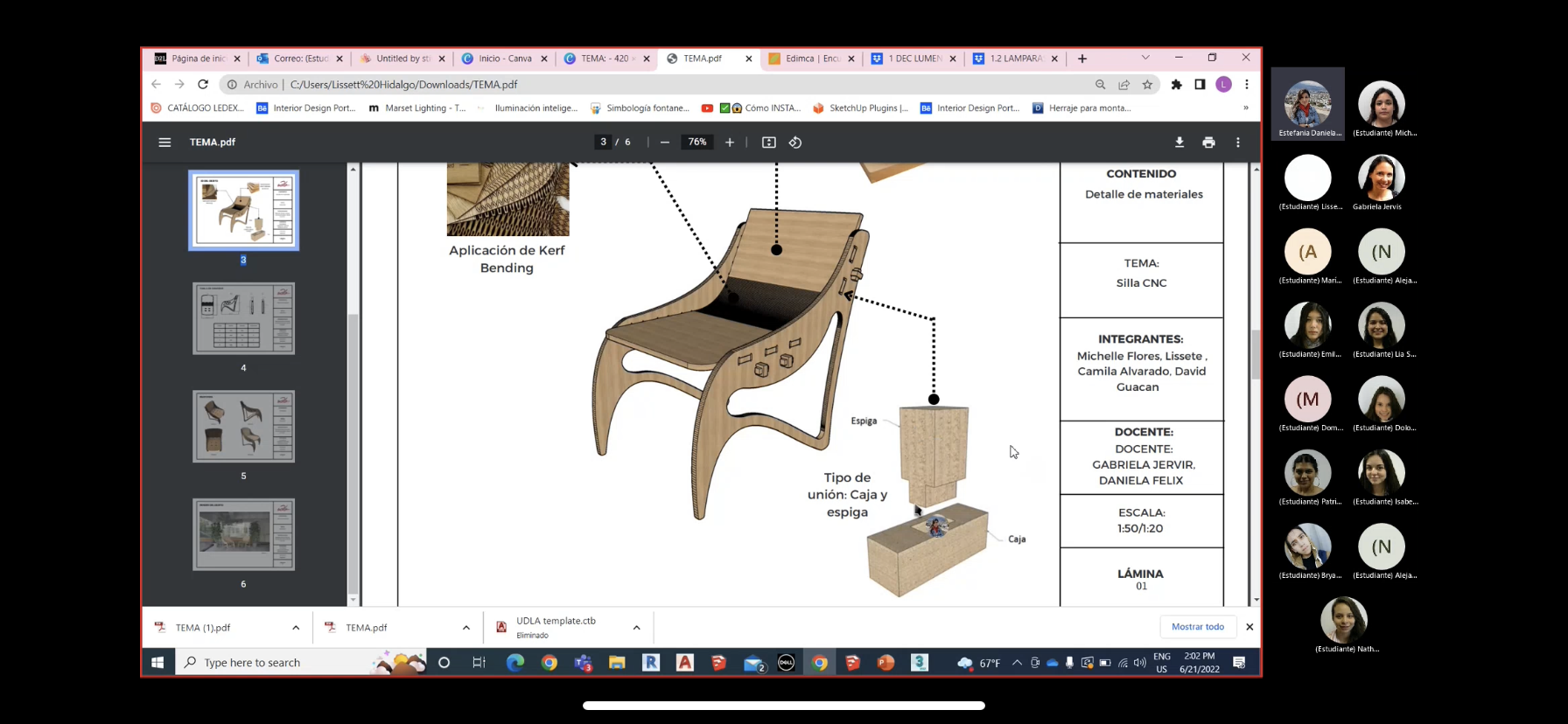This screenshot has height=724, width=1568.
Task: Click the zoom in plus button
Action: tap(730, 143)
